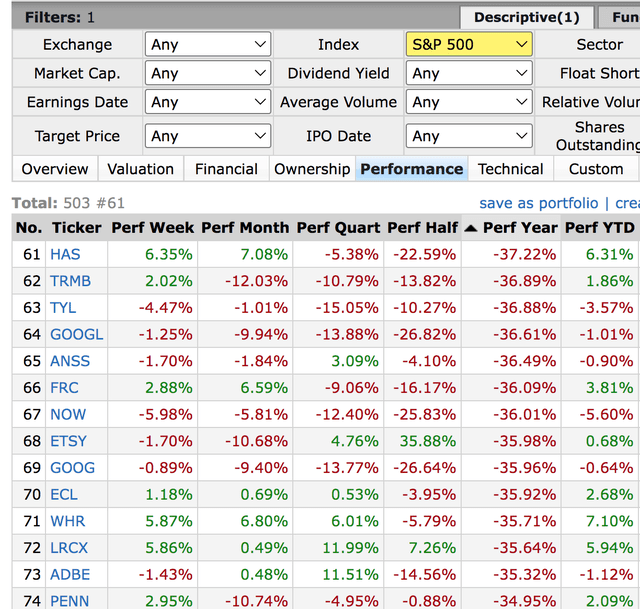Open the FRC ticker link
Viewport: 640px width, 609px height.
[64, 387]
